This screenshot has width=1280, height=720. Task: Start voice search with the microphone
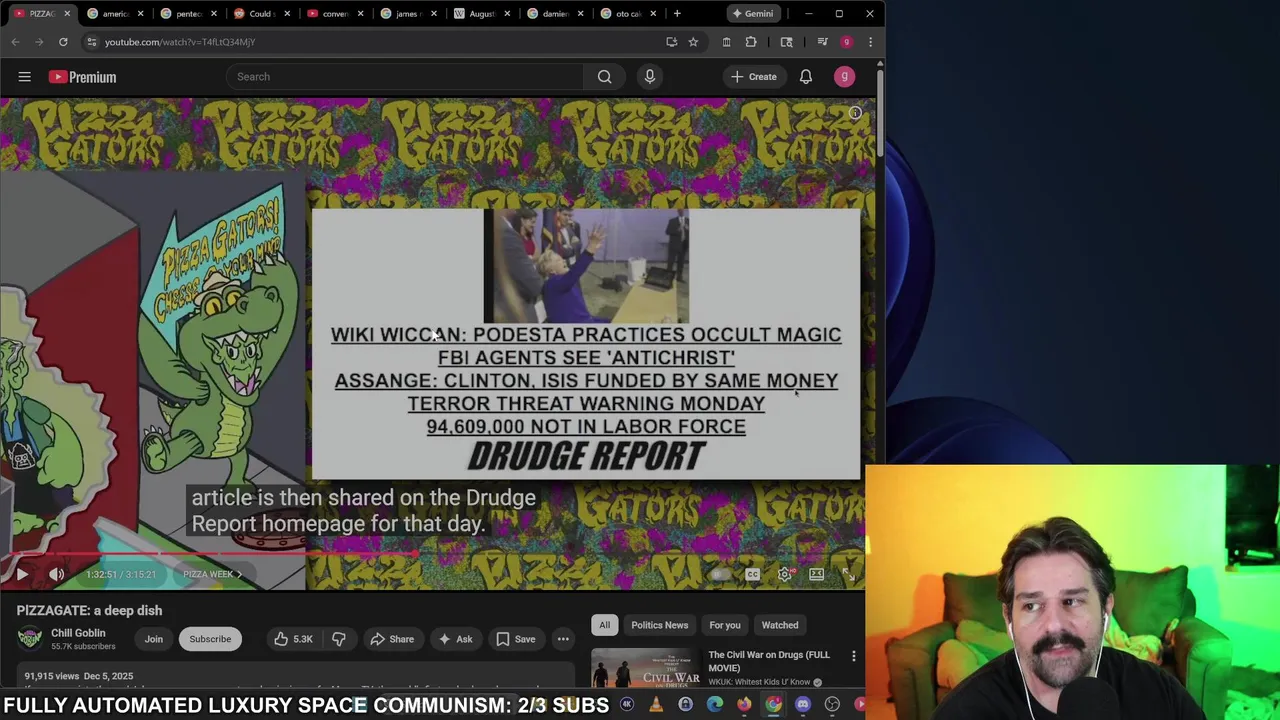point(649,77)
